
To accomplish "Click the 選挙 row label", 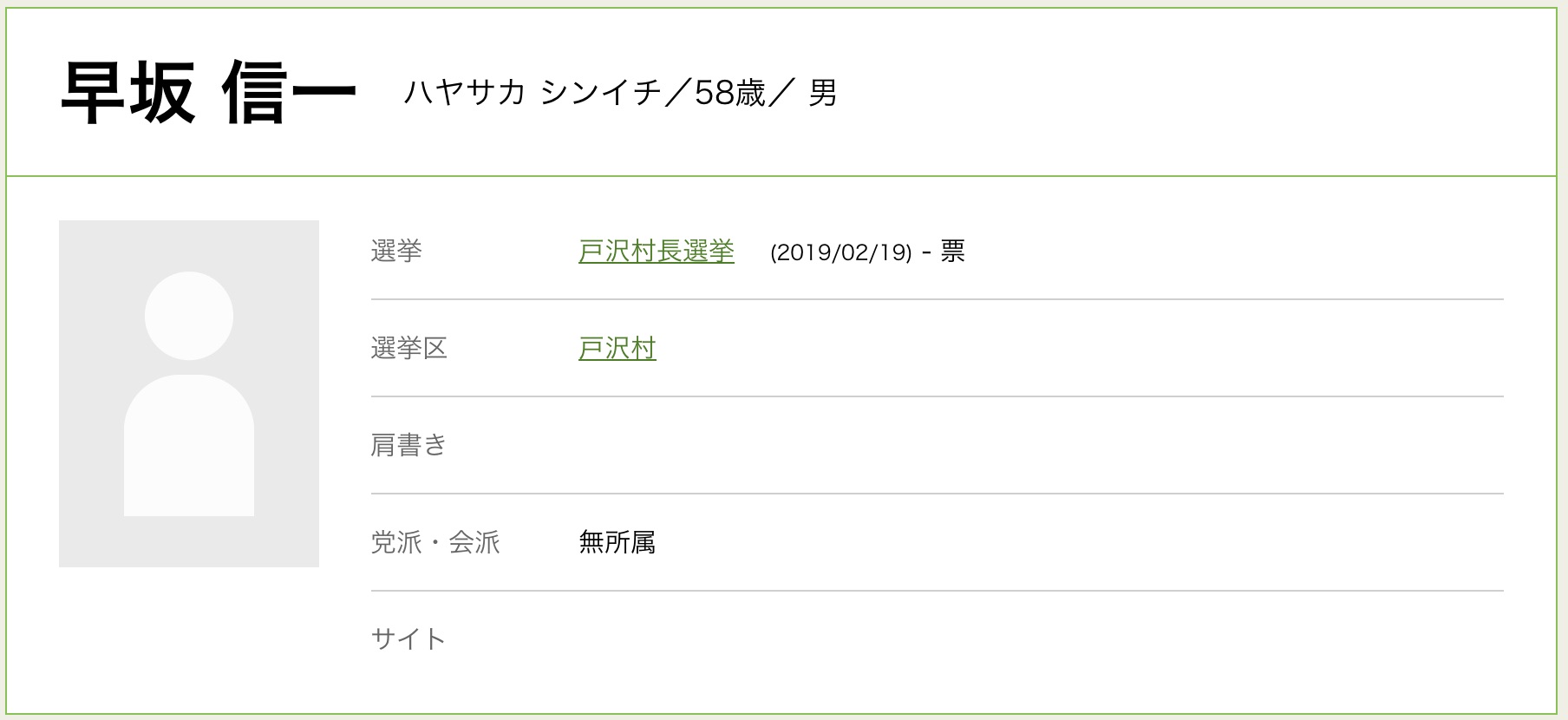I will tap(396, 252).
